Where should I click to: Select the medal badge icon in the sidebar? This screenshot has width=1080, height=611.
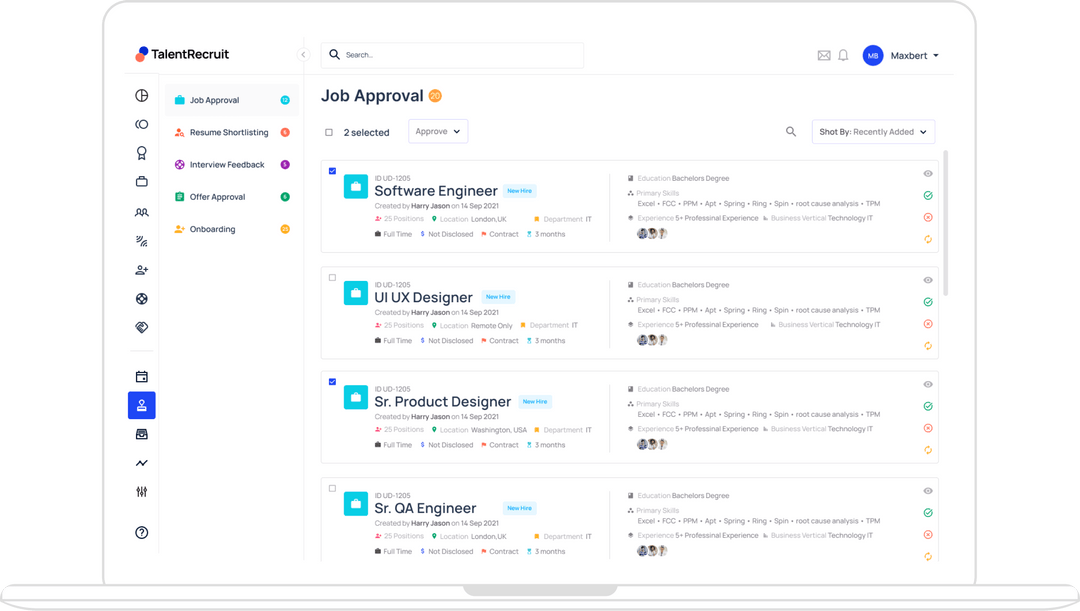tap(141, 152)
